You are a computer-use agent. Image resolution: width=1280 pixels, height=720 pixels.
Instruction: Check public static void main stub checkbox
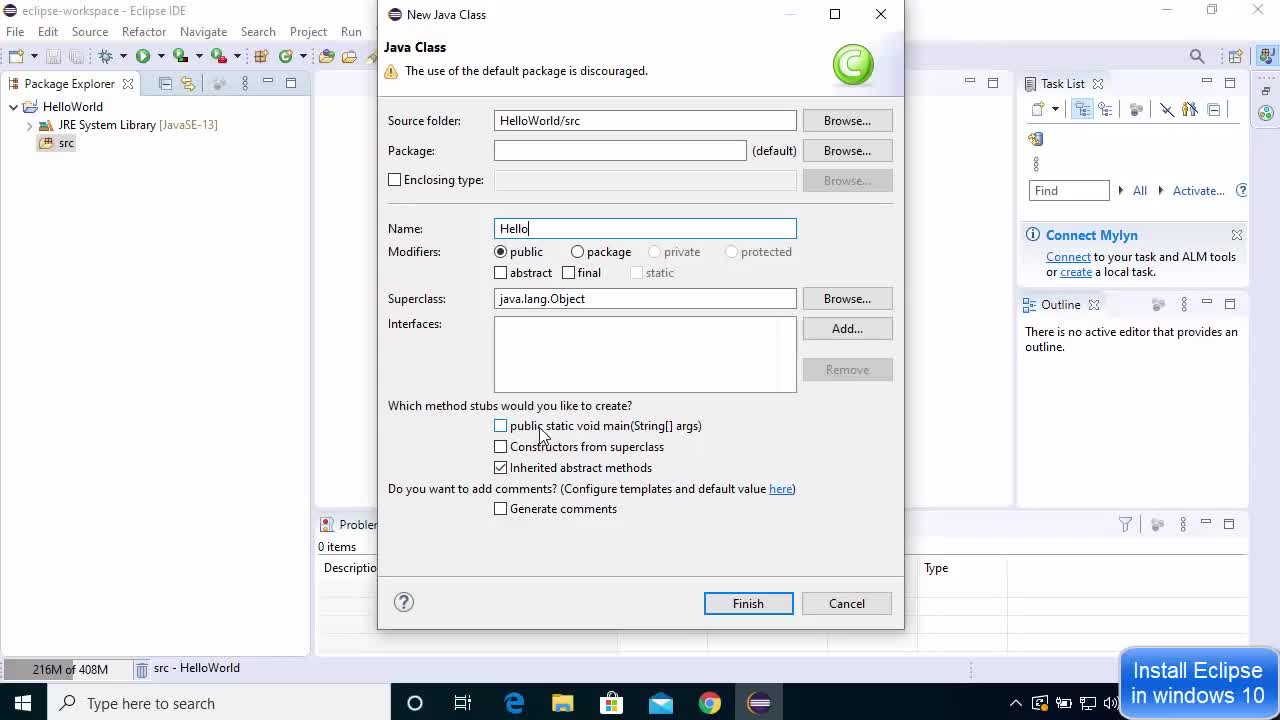tap(501, 426)
